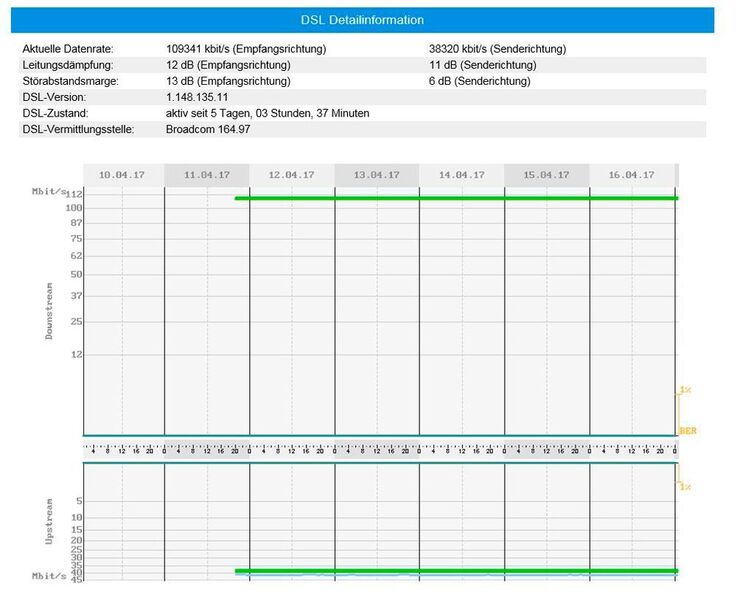Click the 100 downstream axis value
Screen dimensions: 737x600
click(74, 208)
